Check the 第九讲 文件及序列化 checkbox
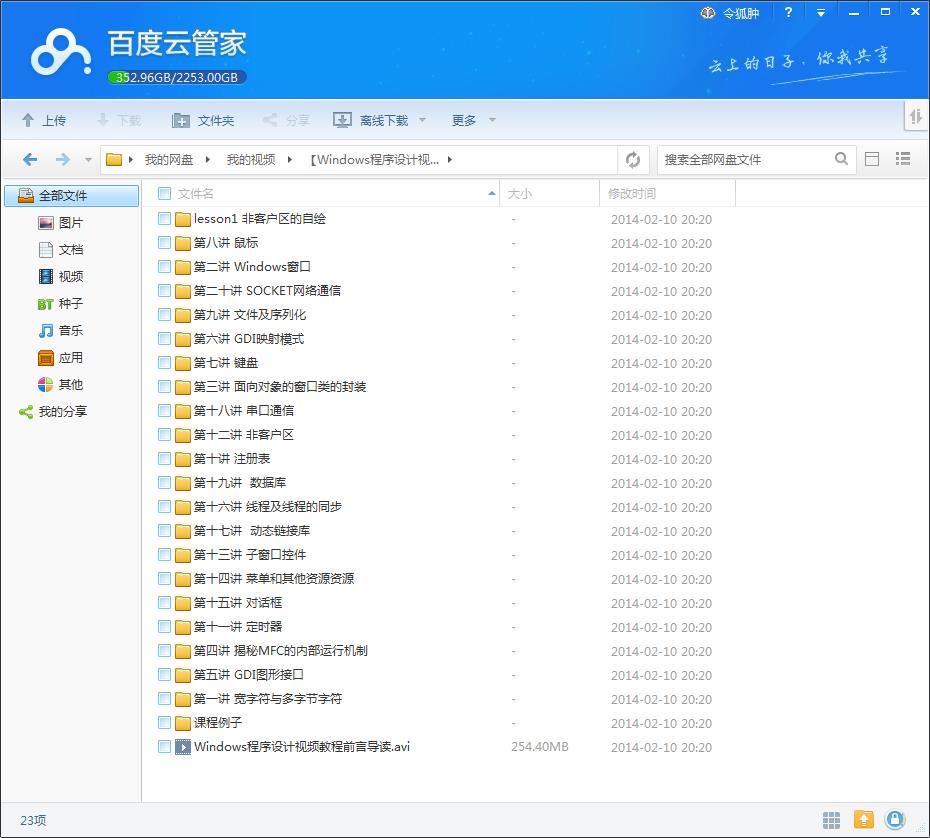Viewport: 930px width, 838px height. coord(164,315)
